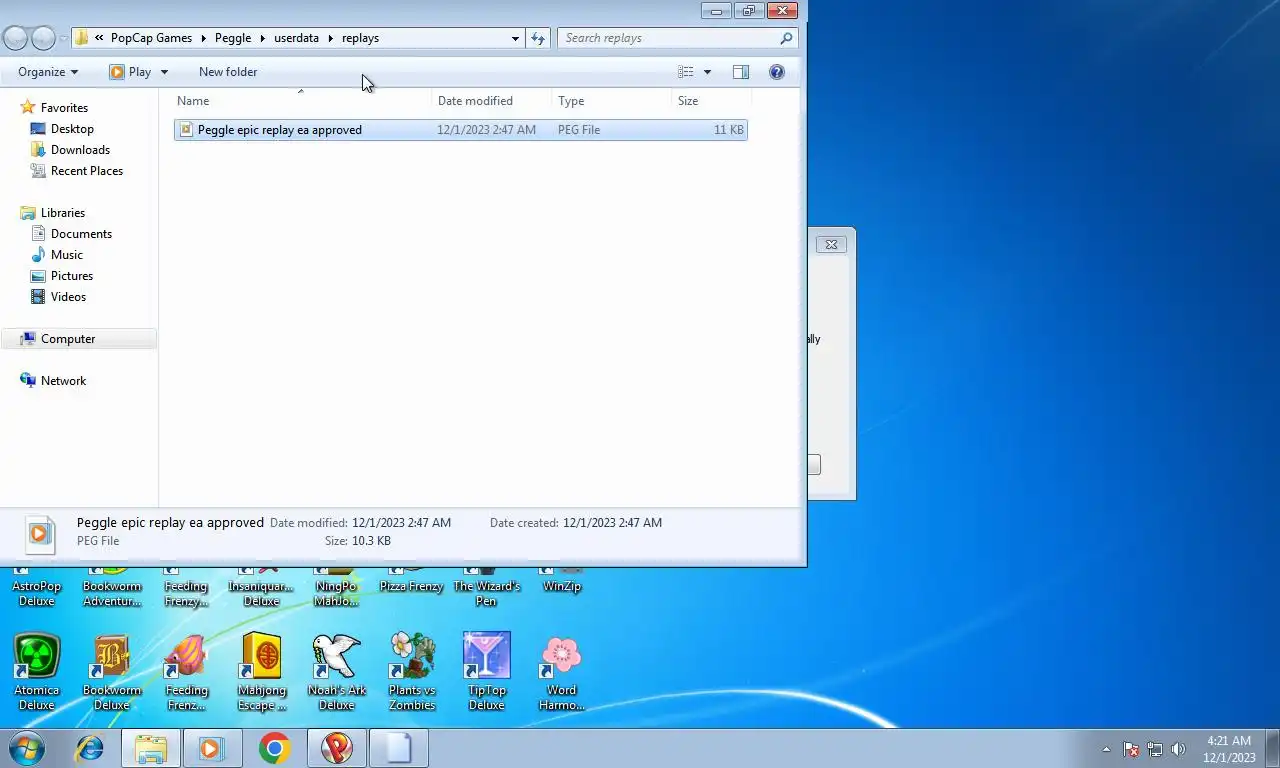Open the Windows Start menu
Viewport: 1280px width, 768px height.
point(26,748)
